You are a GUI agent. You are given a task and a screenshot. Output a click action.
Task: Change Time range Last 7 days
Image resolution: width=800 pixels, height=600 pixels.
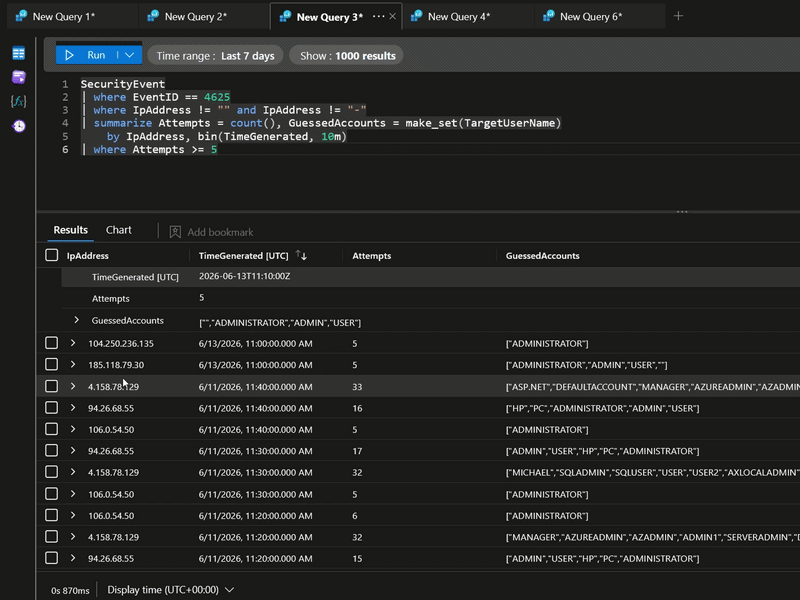[x=215, y=56]
